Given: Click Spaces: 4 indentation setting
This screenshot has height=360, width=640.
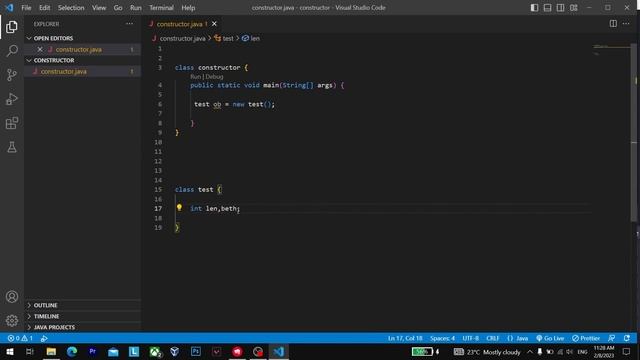Looking at the screenshot, I should pyautogui.click(x=442, y=338).
